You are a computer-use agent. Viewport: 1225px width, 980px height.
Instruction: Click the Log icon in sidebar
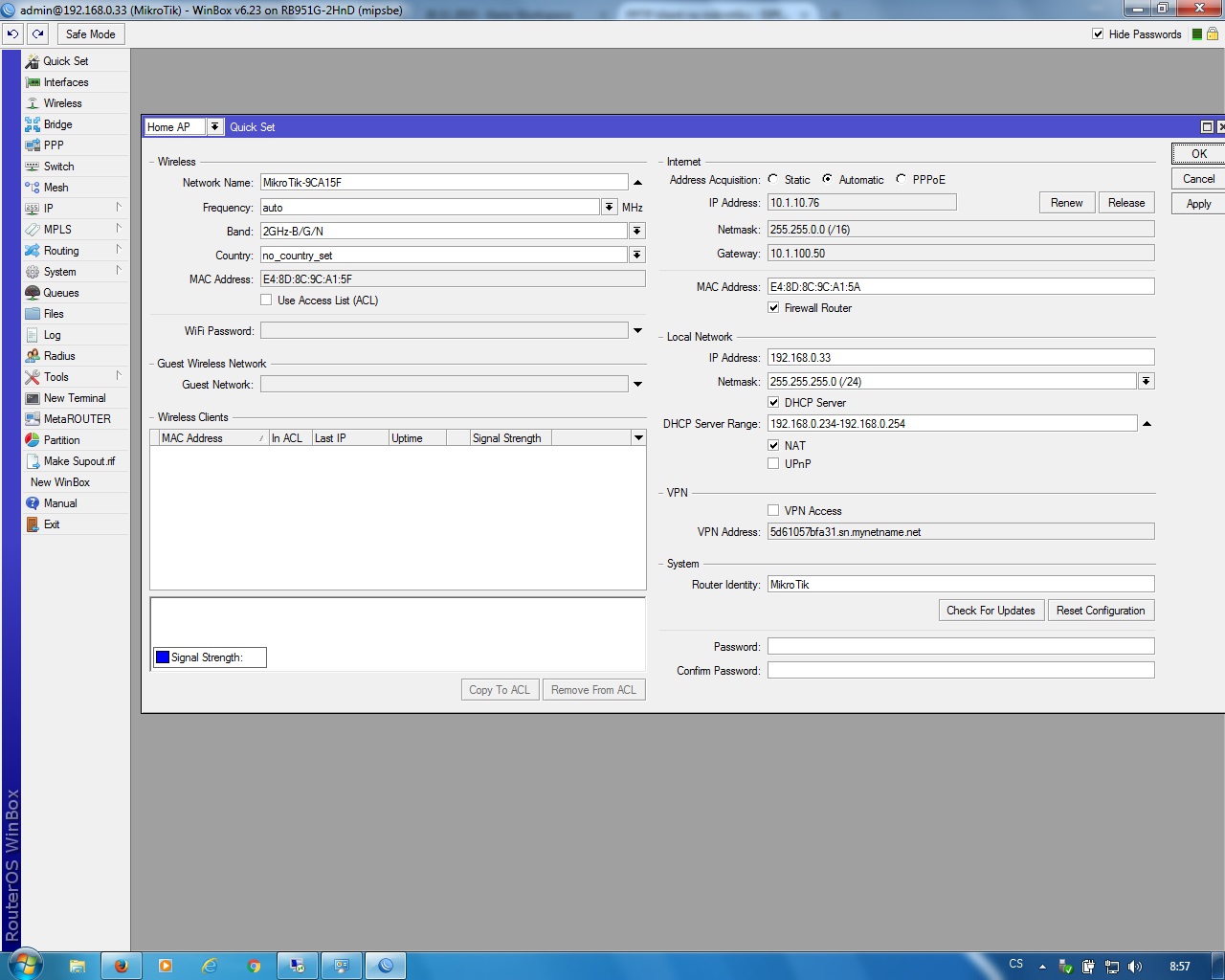pyautogui.click(x=33, y=335)
